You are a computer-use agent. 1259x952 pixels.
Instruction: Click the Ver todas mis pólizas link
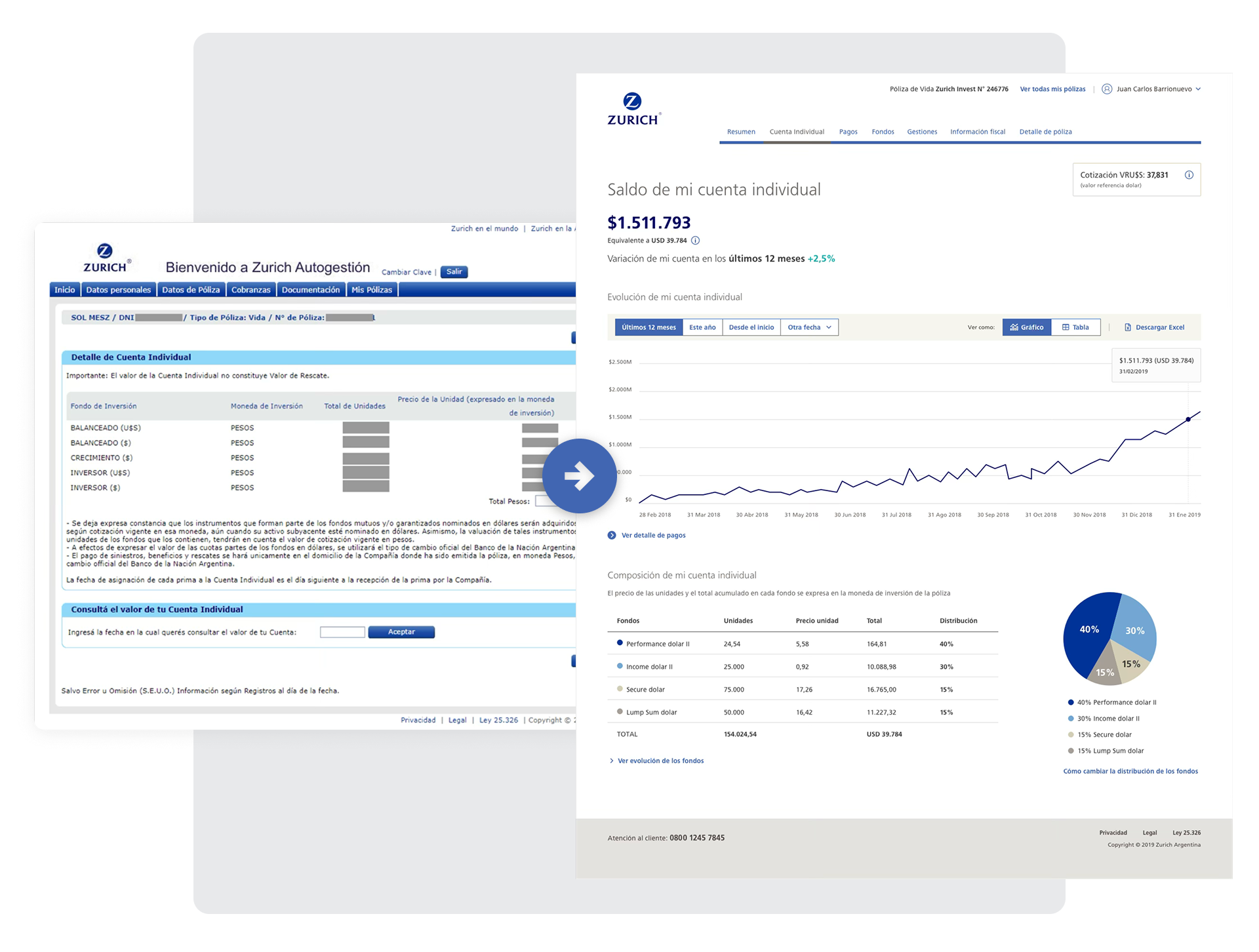(1052, 89)
